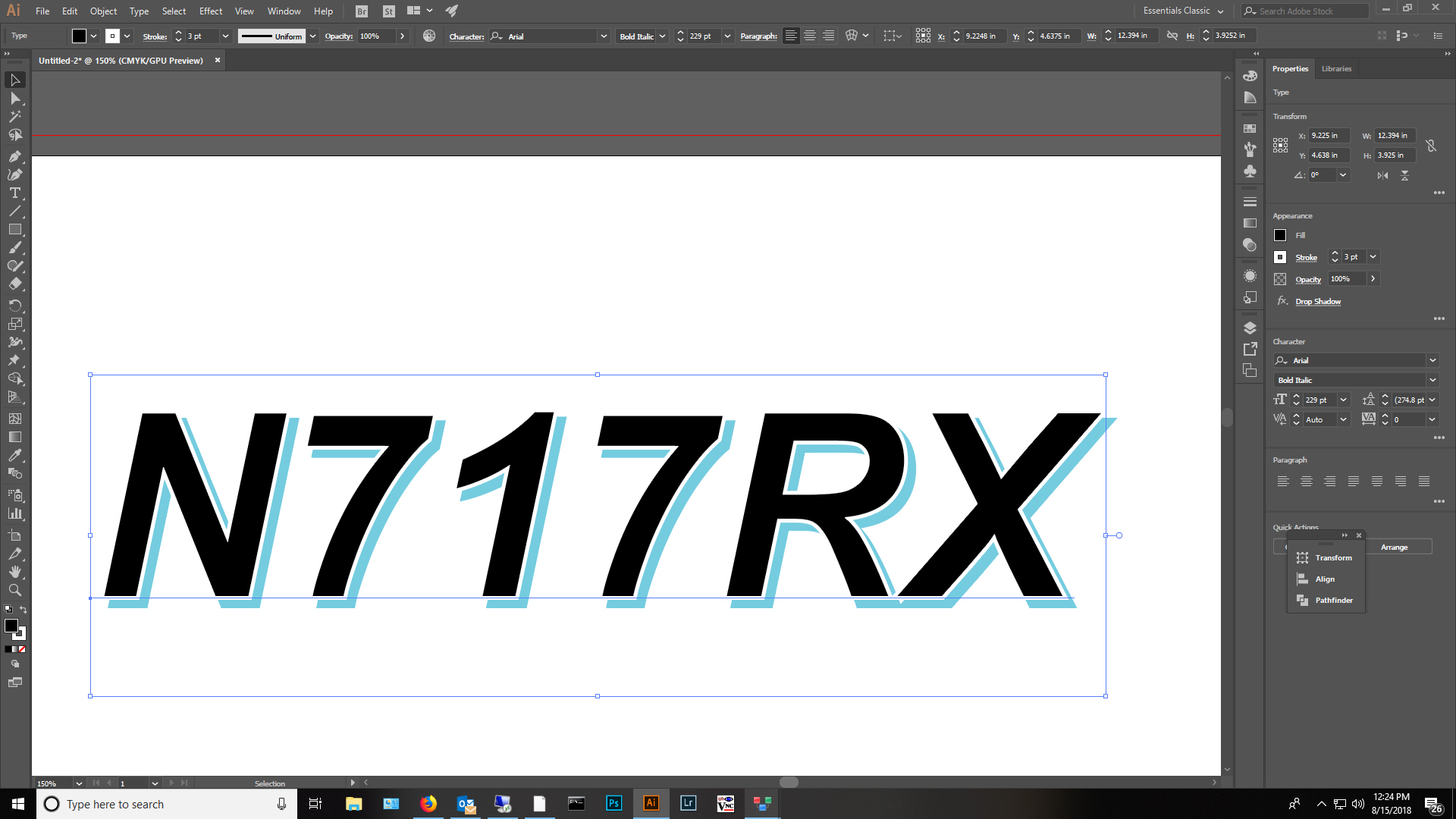The width and height of the screenshot is (1456, 819).
Task: Select the Pen tool in toolbar
Action: (x=14, y=156)
